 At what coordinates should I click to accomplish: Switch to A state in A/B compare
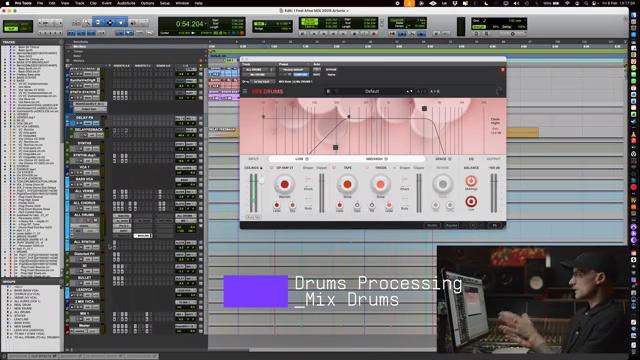click(x=419, y=91)
